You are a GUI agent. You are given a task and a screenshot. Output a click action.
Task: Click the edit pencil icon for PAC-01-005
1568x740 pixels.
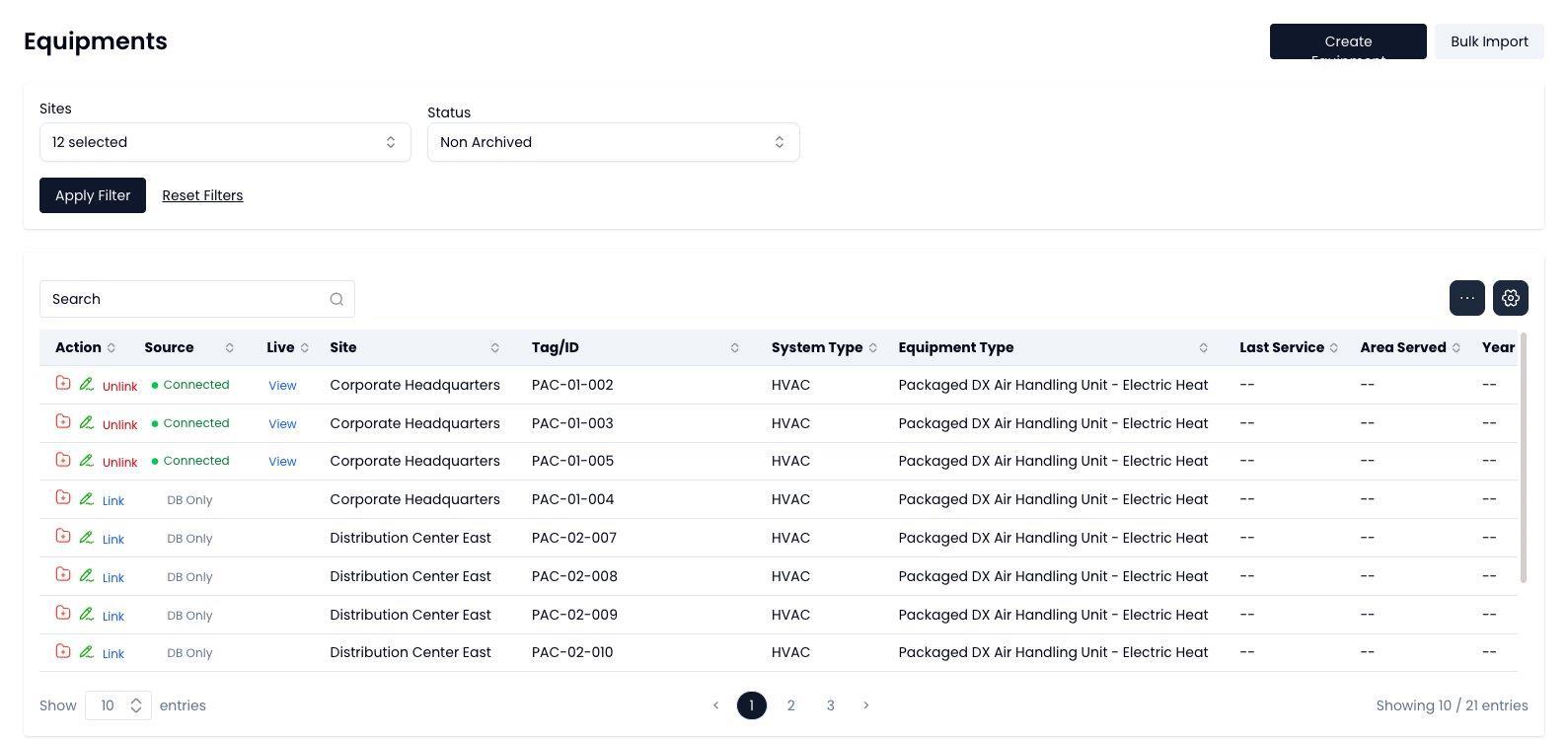click(87, 459)
